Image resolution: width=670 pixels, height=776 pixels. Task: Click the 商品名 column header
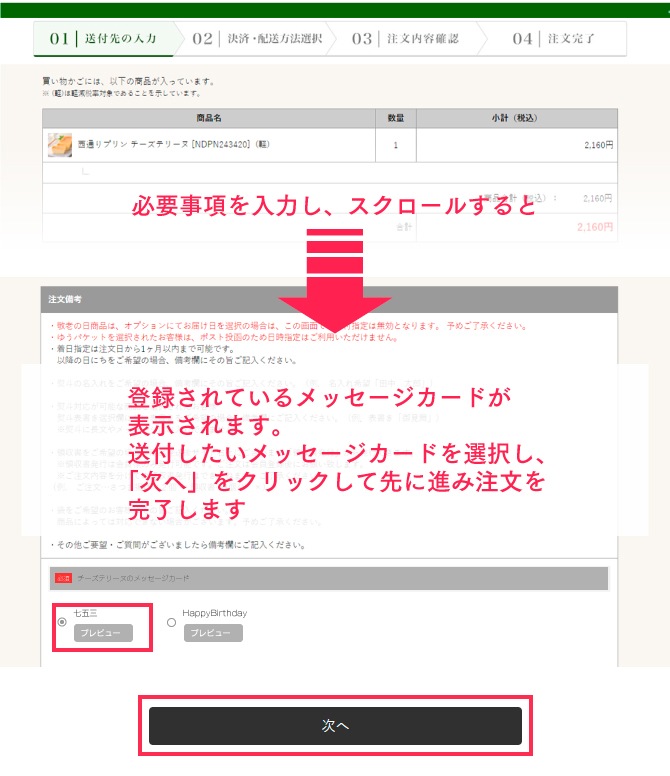[209, 118]
